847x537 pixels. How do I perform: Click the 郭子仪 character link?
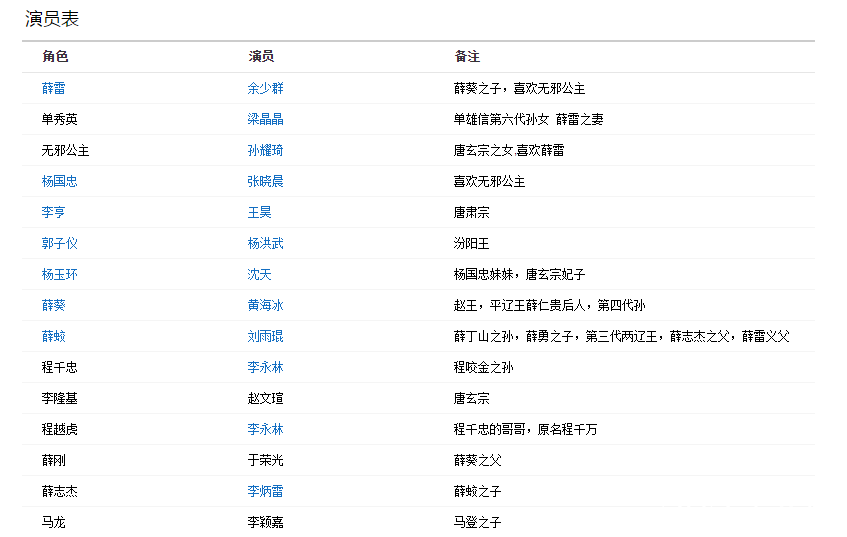(59, 243)
